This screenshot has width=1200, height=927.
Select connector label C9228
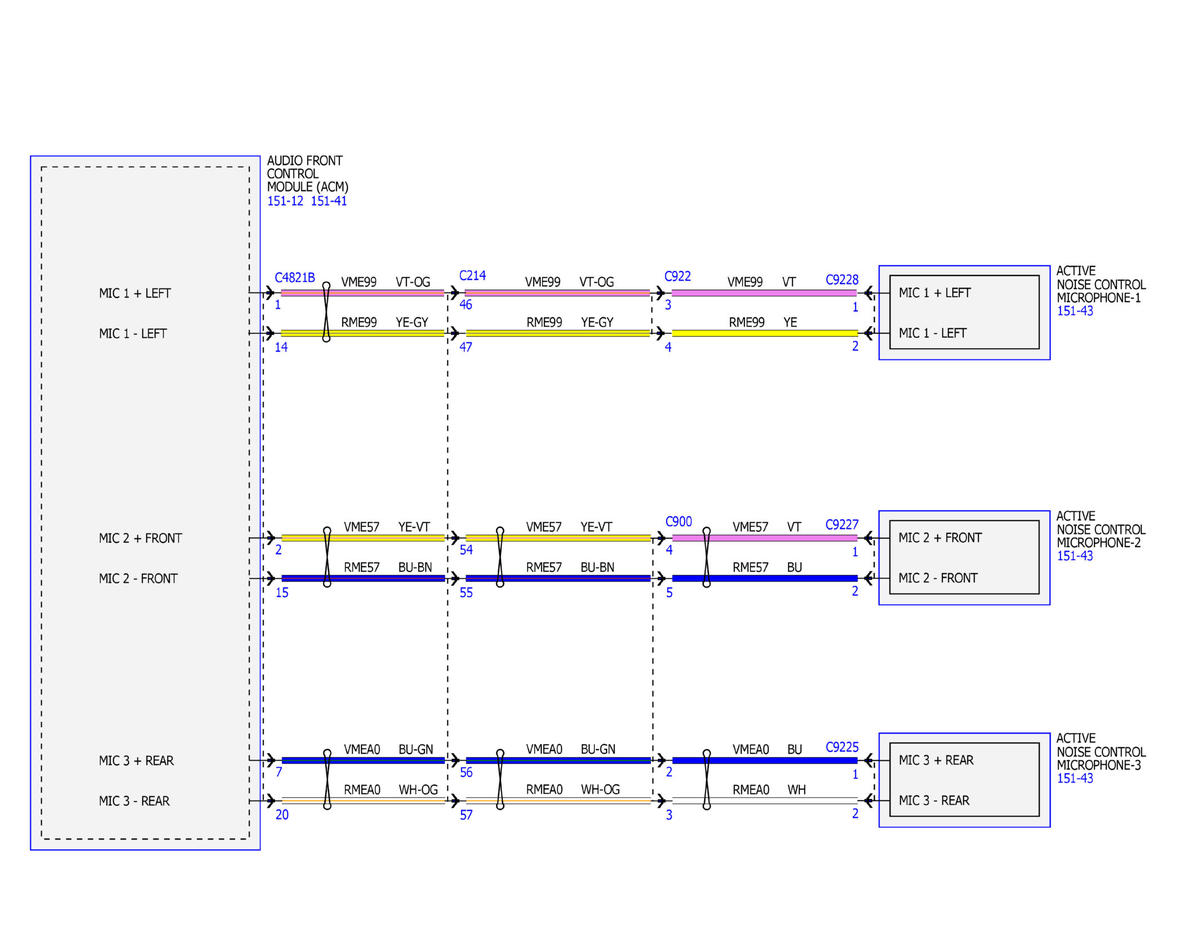coord(842,282)
